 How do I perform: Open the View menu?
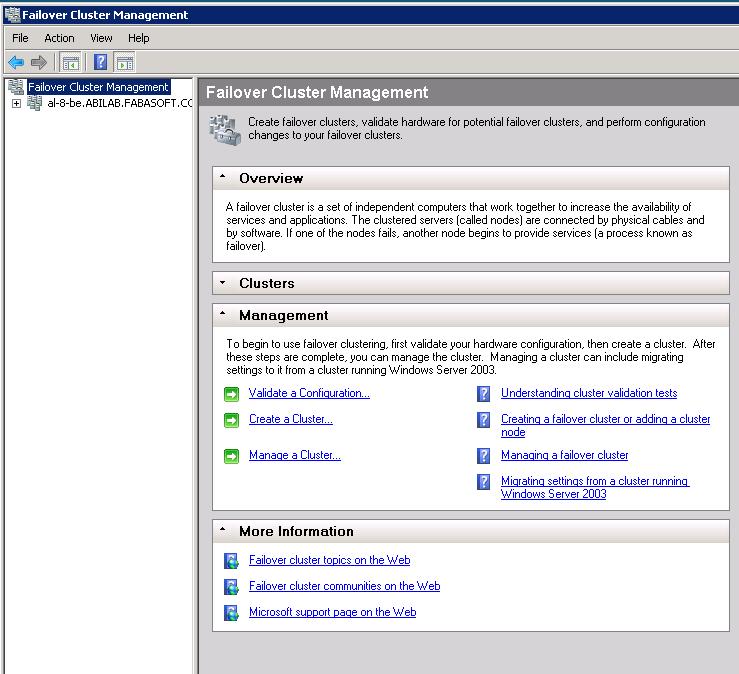coord(101,38)
